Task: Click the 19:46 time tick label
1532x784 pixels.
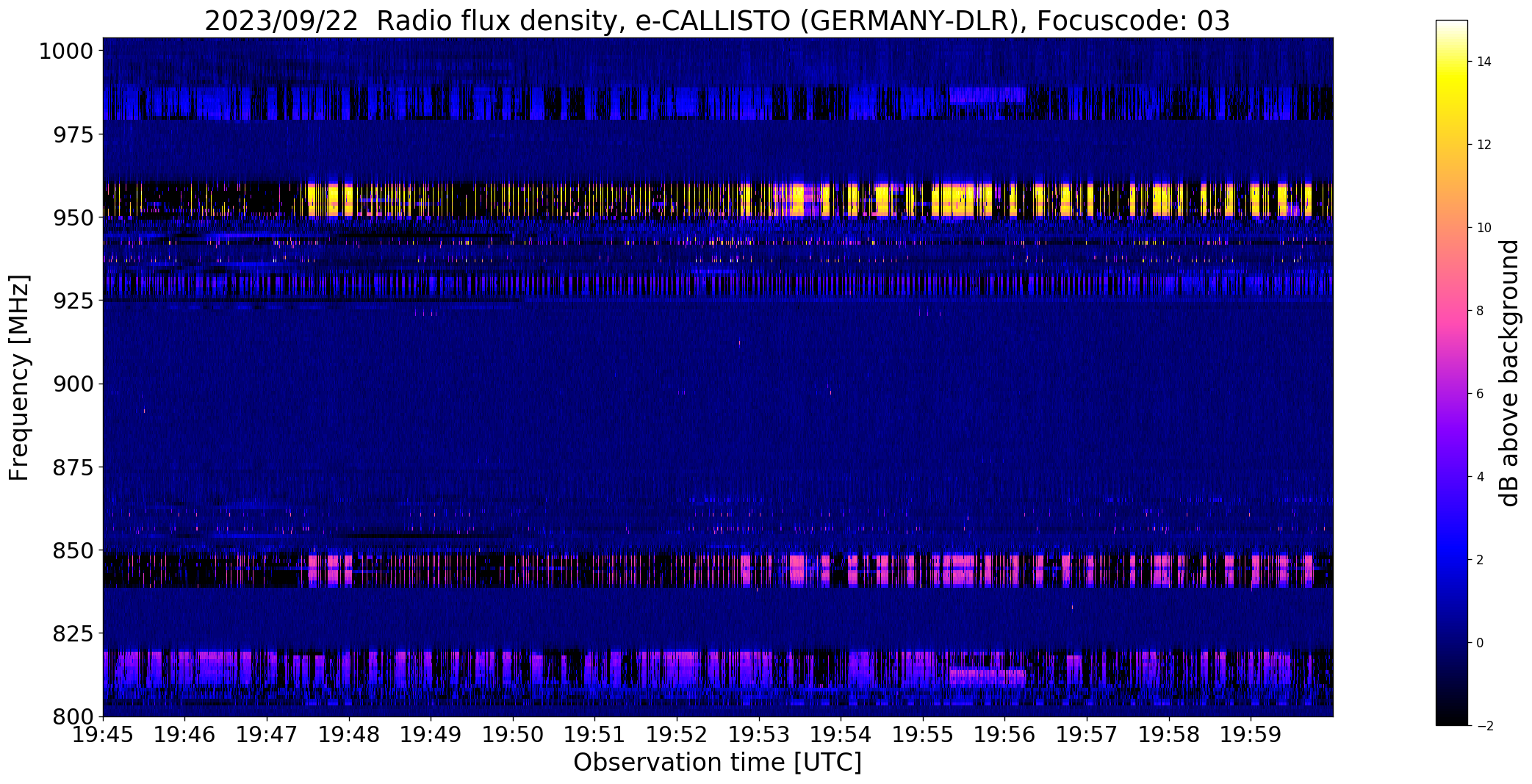Action: (x=185, y=735)
